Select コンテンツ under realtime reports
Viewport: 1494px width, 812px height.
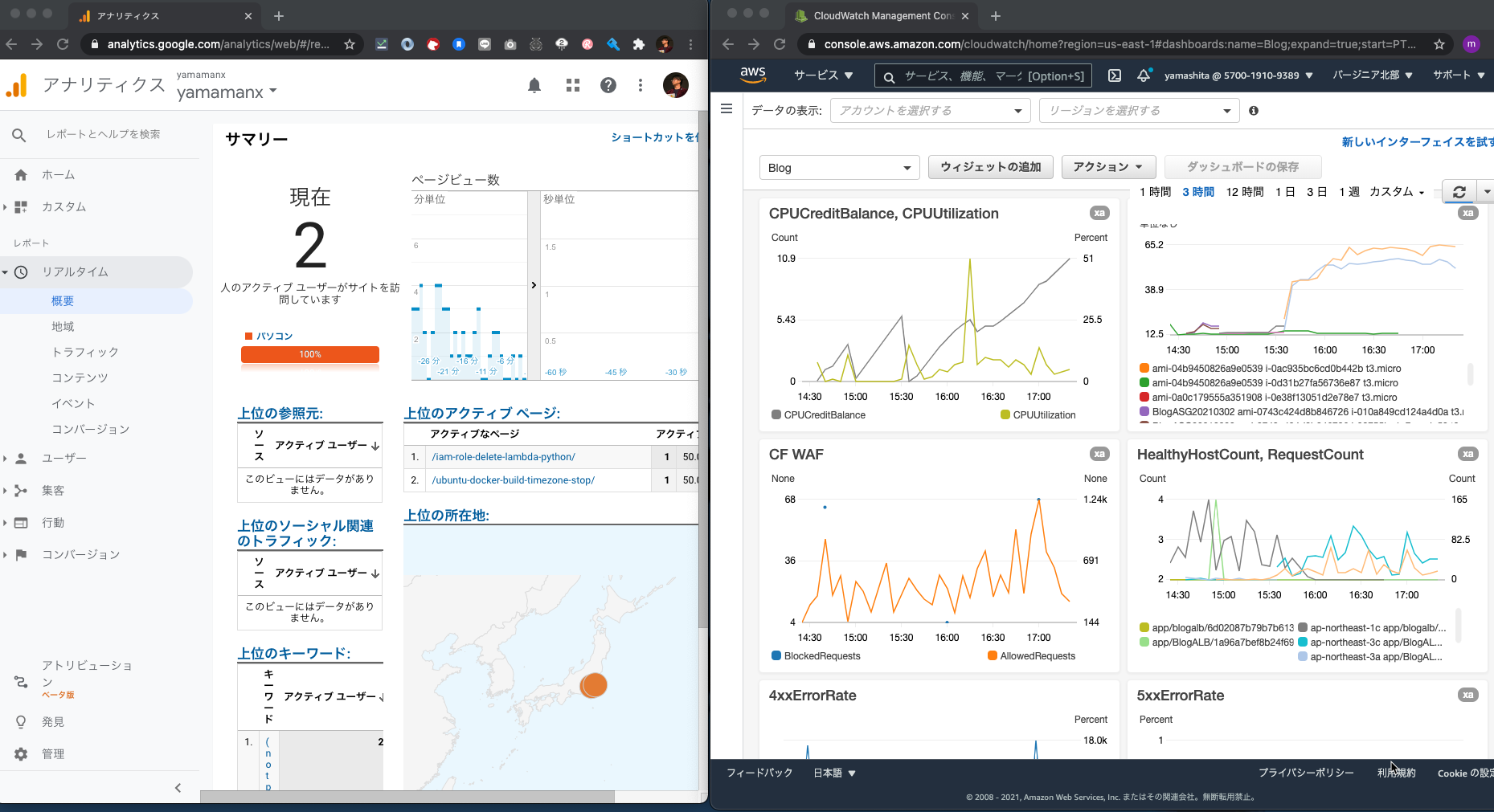pos(80,378)
